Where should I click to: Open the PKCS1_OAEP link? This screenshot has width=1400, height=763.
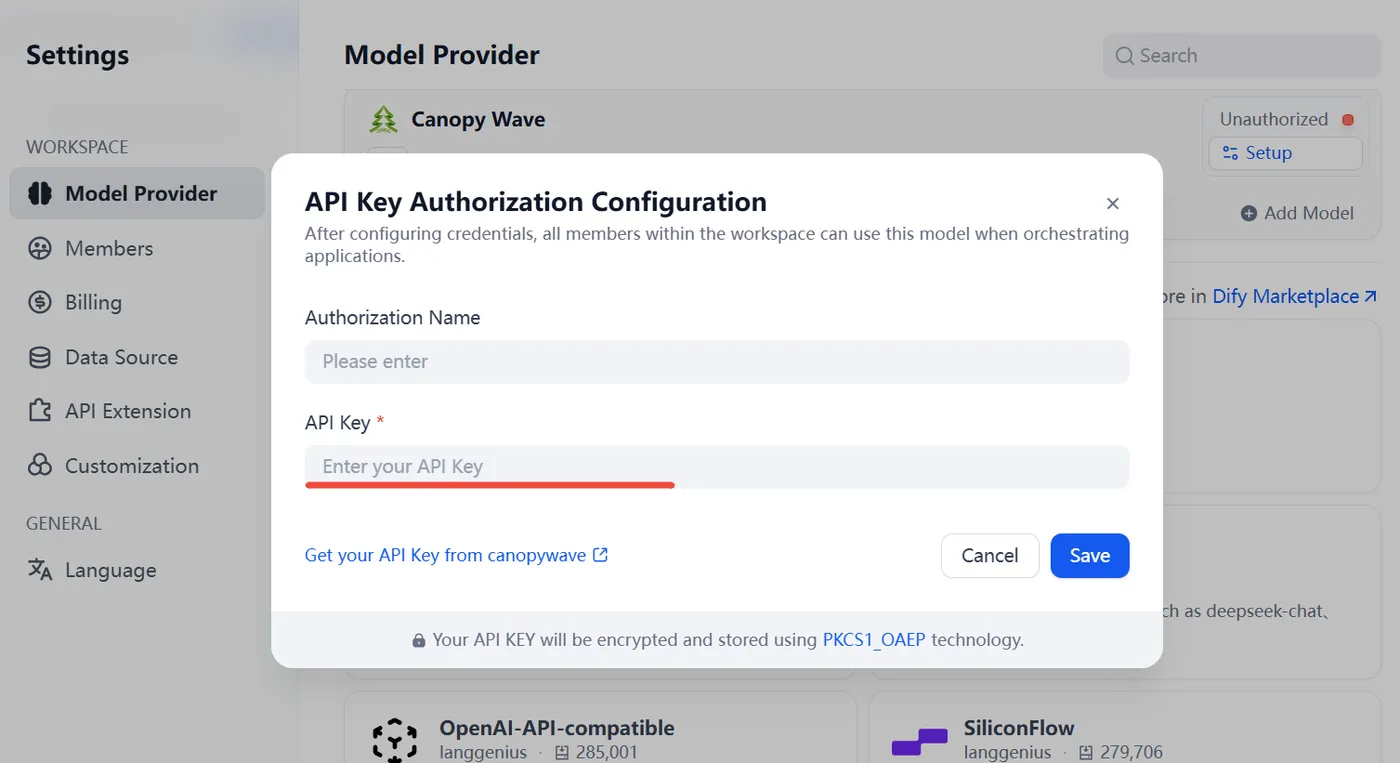[873, 640]
